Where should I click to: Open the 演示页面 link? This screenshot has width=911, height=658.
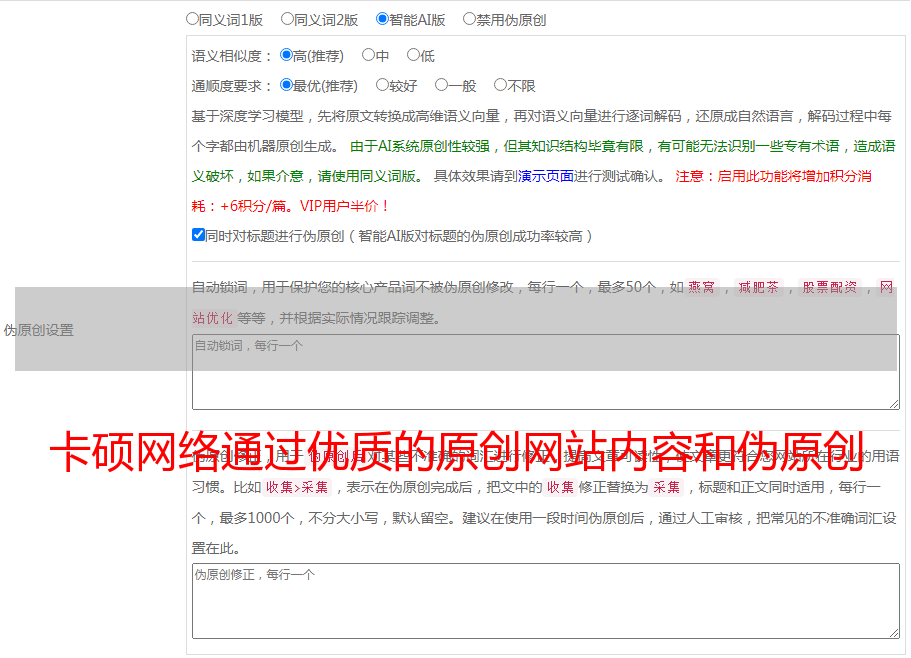click(546, 176)
